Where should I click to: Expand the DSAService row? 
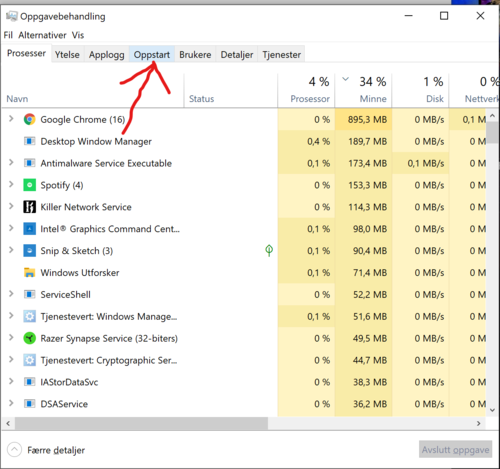click(x=11, y=403)
